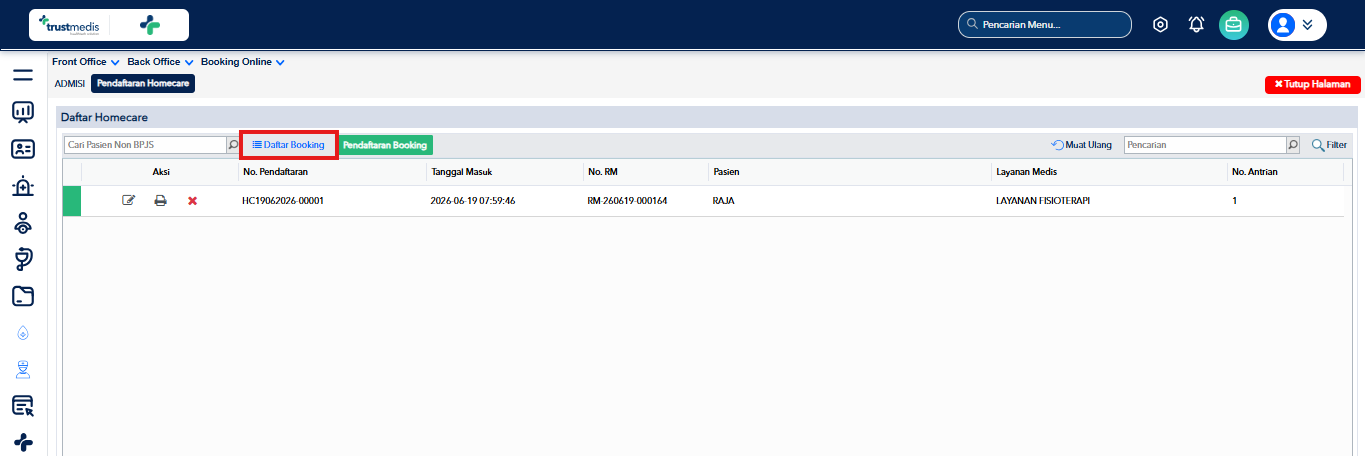Expand the user profile double chevron
This screenshot has width=1365, height=456.
click(x=1308, y=25)
